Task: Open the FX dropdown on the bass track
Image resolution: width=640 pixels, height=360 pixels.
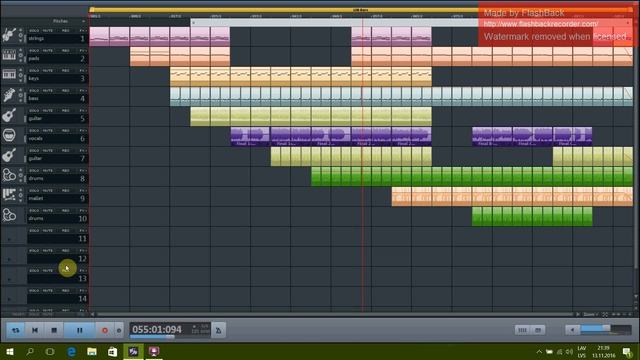Action: coord(83,91)
